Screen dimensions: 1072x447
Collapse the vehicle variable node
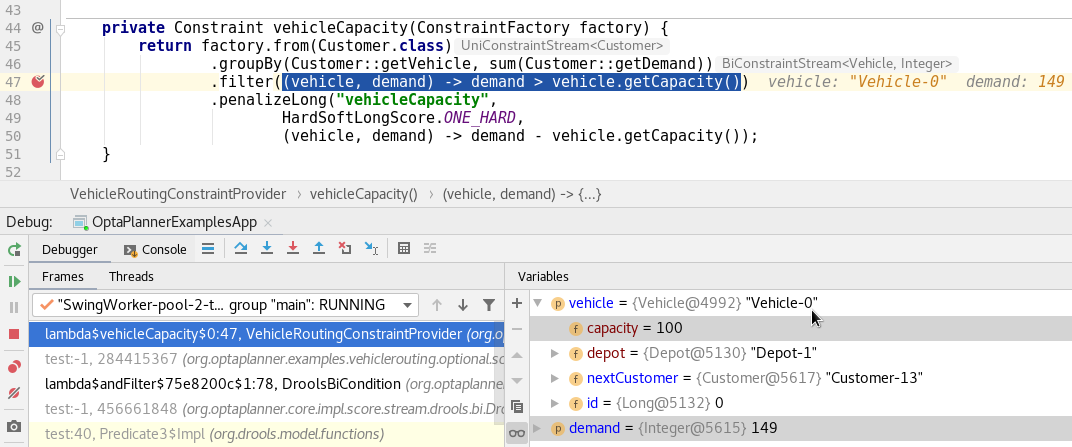point(537,303)
